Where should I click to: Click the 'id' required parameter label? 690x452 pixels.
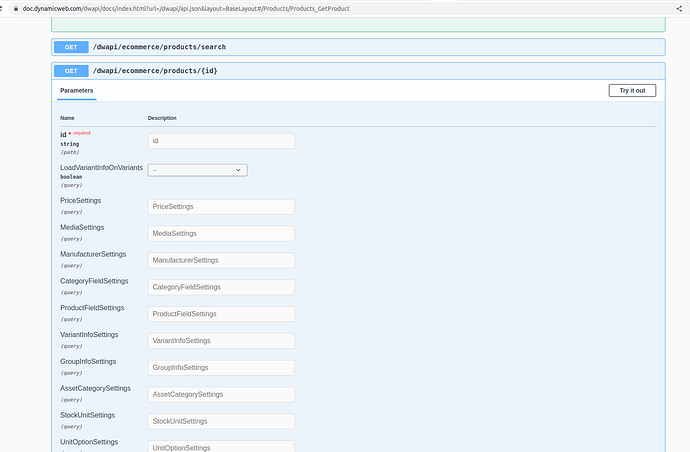63,134
